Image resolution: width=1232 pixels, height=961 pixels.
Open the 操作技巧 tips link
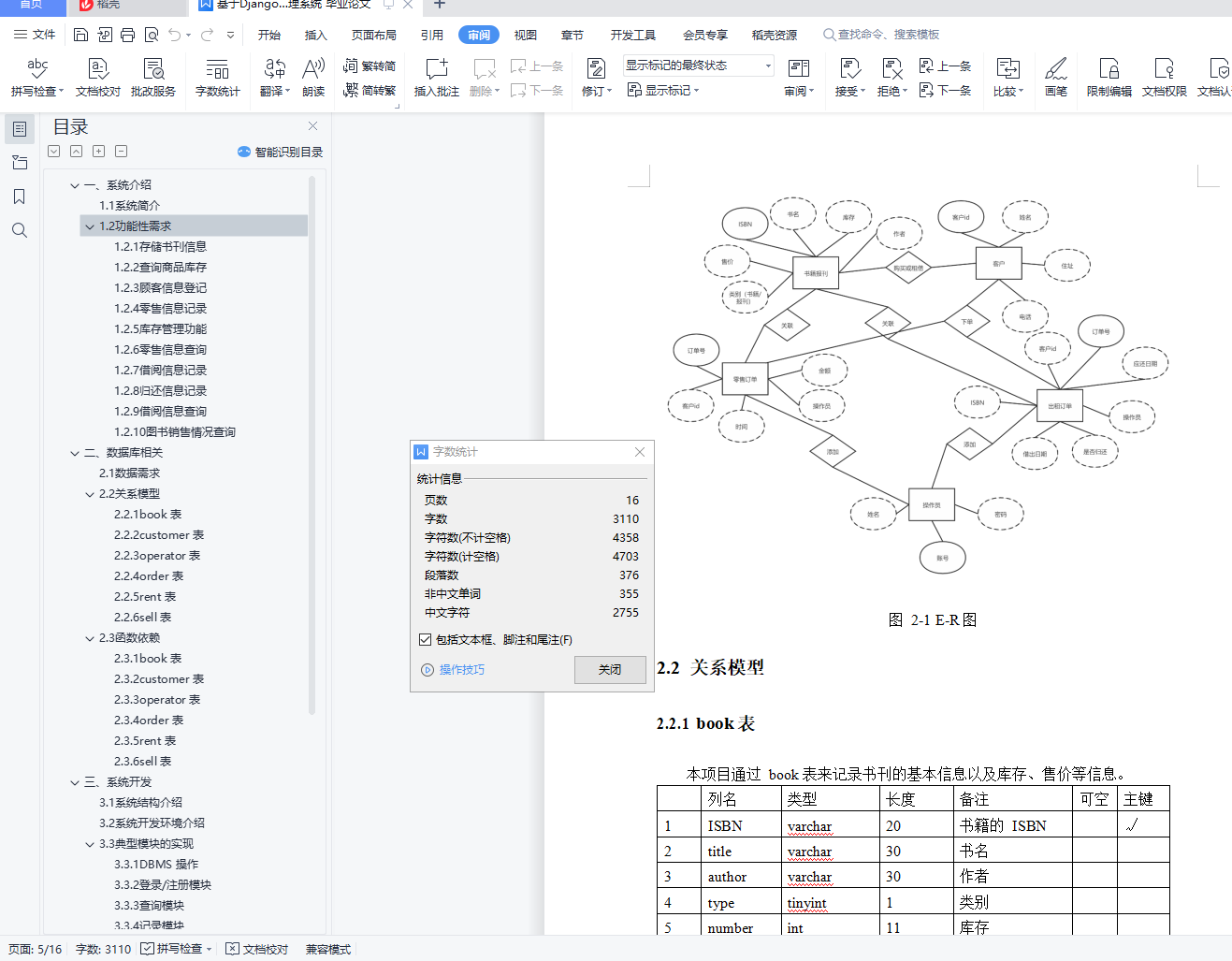[x=454, y=670]
